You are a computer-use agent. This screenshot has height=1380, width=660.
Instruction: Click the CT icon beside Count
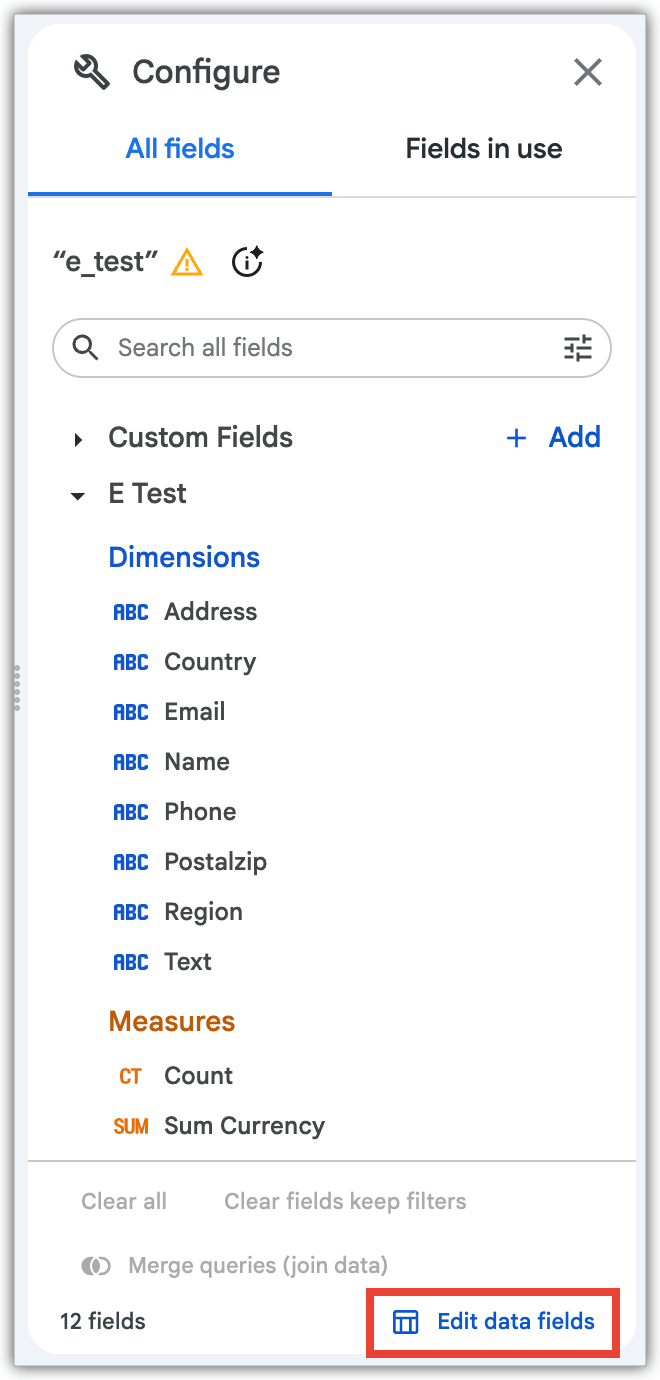(x=130, y=1076)
